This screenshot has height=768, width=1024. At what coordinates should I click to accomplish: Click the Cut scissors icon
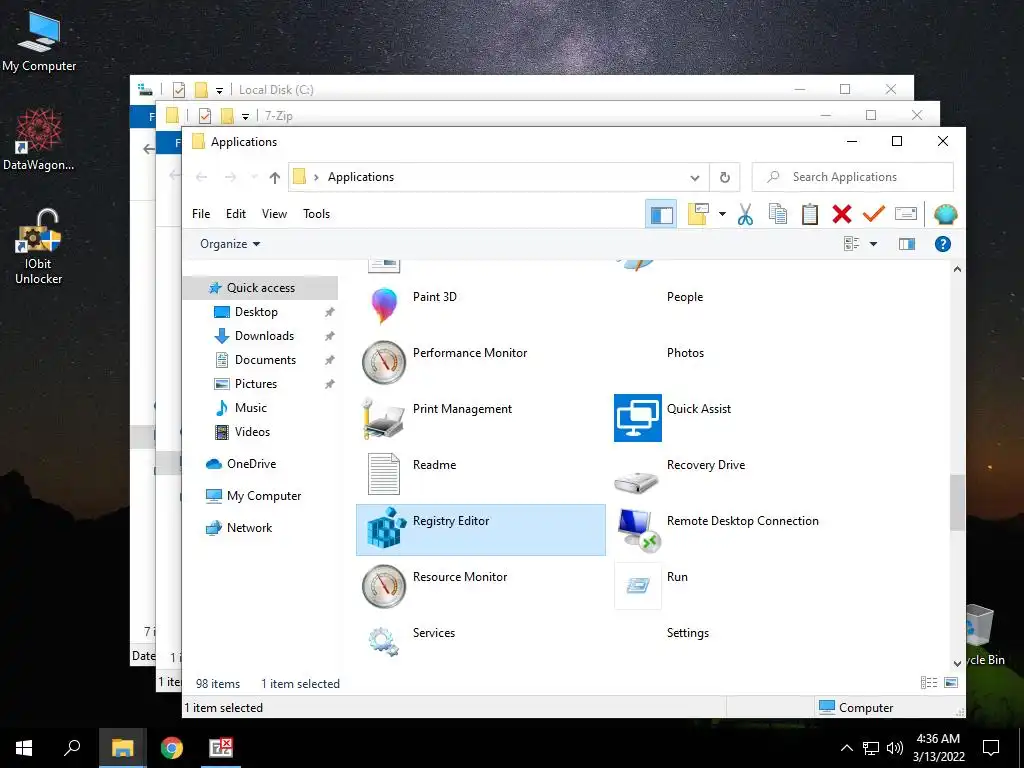tap(745, 214)
